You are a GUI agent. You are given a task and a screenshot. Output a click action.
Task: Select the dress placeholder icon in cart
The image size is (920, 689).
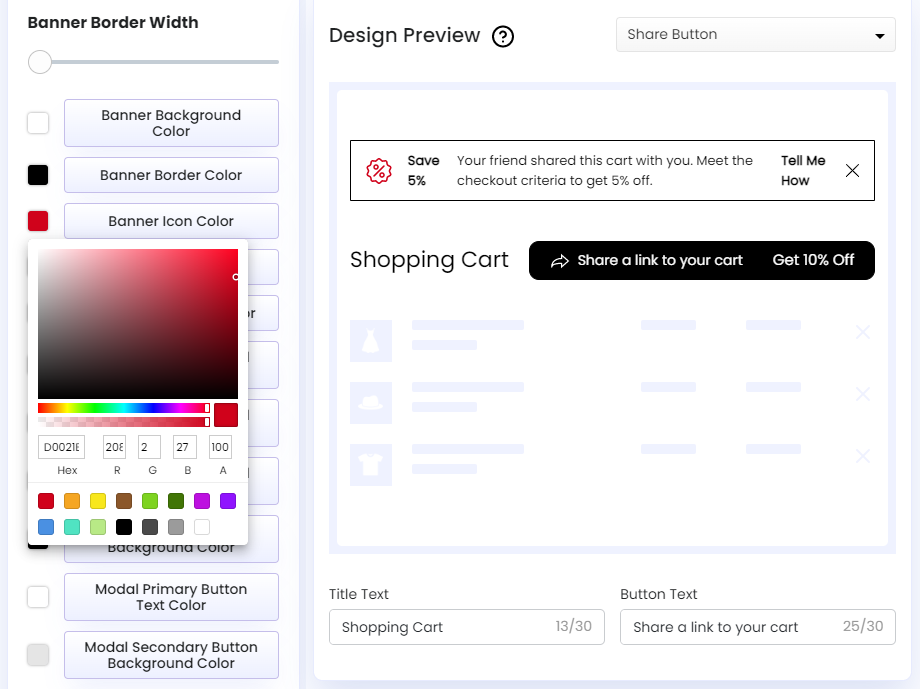point(371,340)
